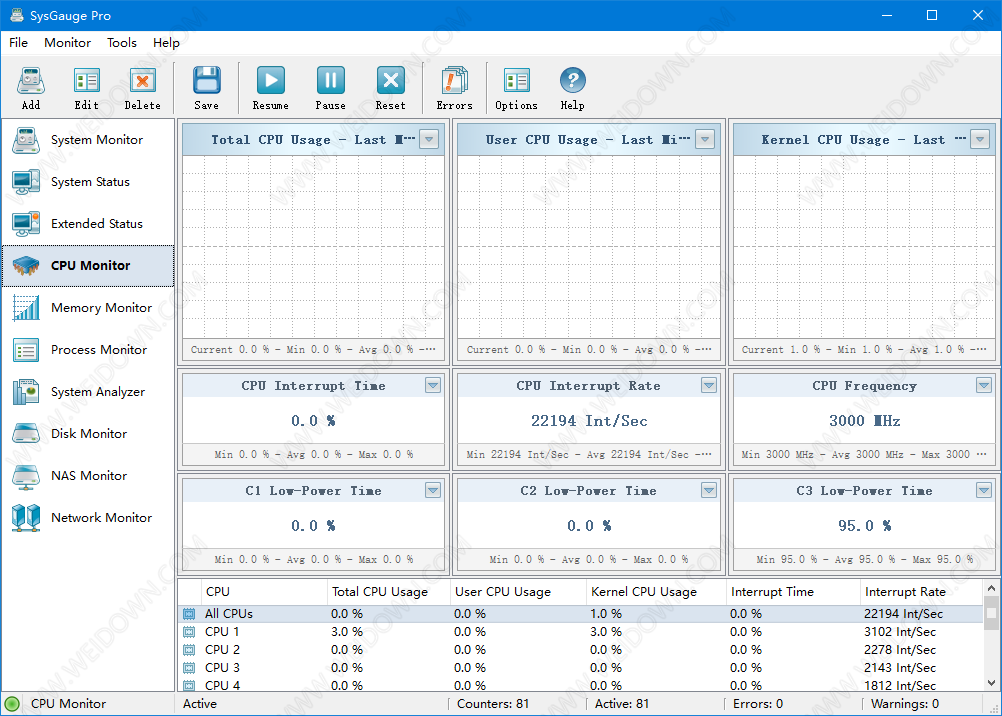The image size is (1002, 716).
Task: Select System Monitor in the sidebar
Action: coord(88,140)
